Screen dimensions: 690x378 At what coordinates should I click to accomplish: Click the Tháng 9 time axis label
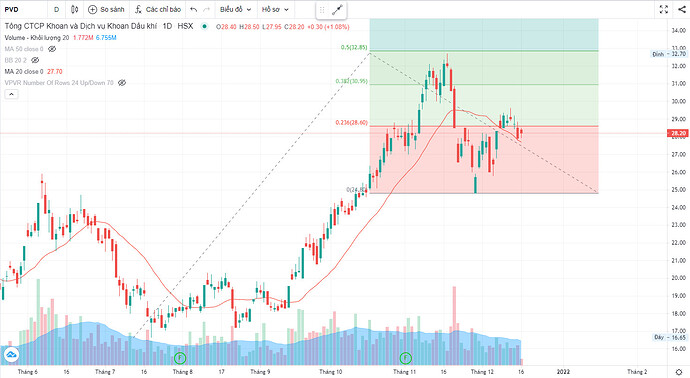click(261, 372)
